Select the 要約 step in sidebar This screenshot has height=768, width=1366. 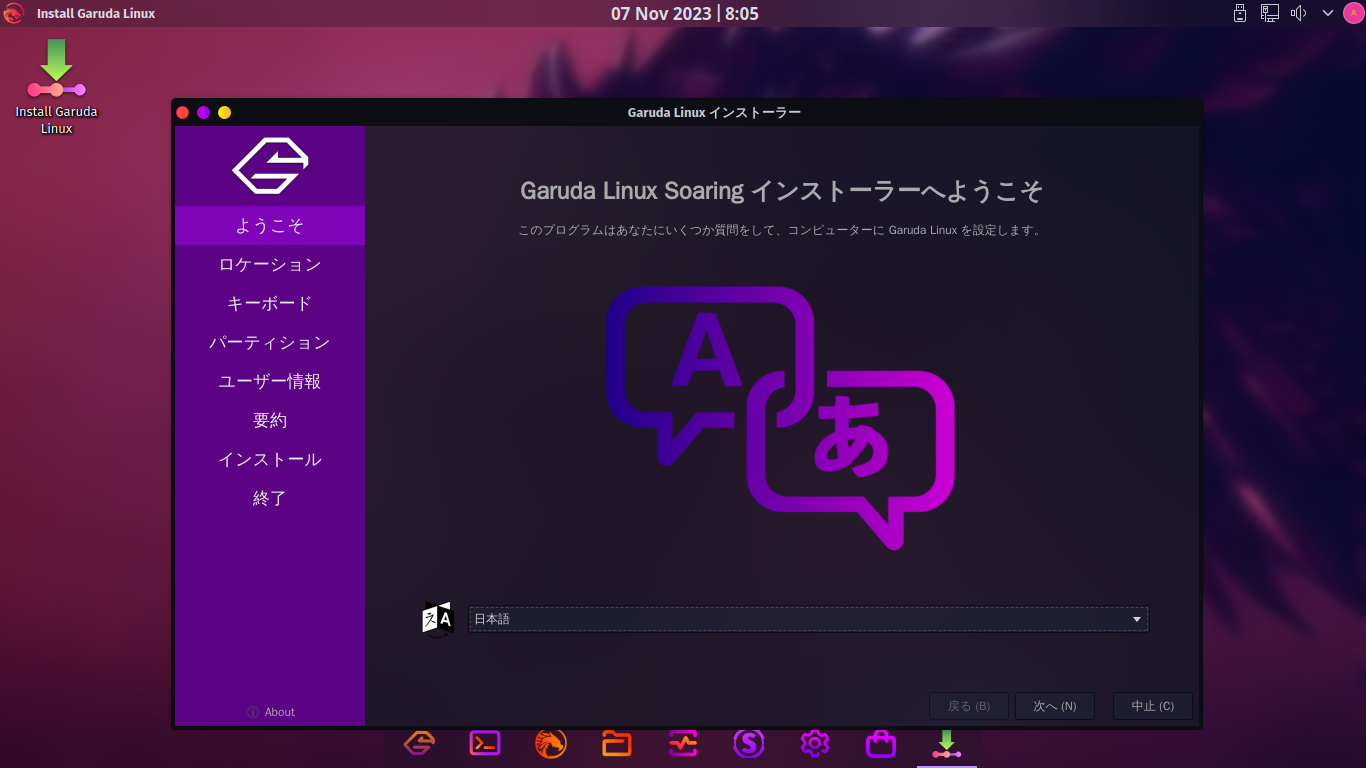pos(270,420)
